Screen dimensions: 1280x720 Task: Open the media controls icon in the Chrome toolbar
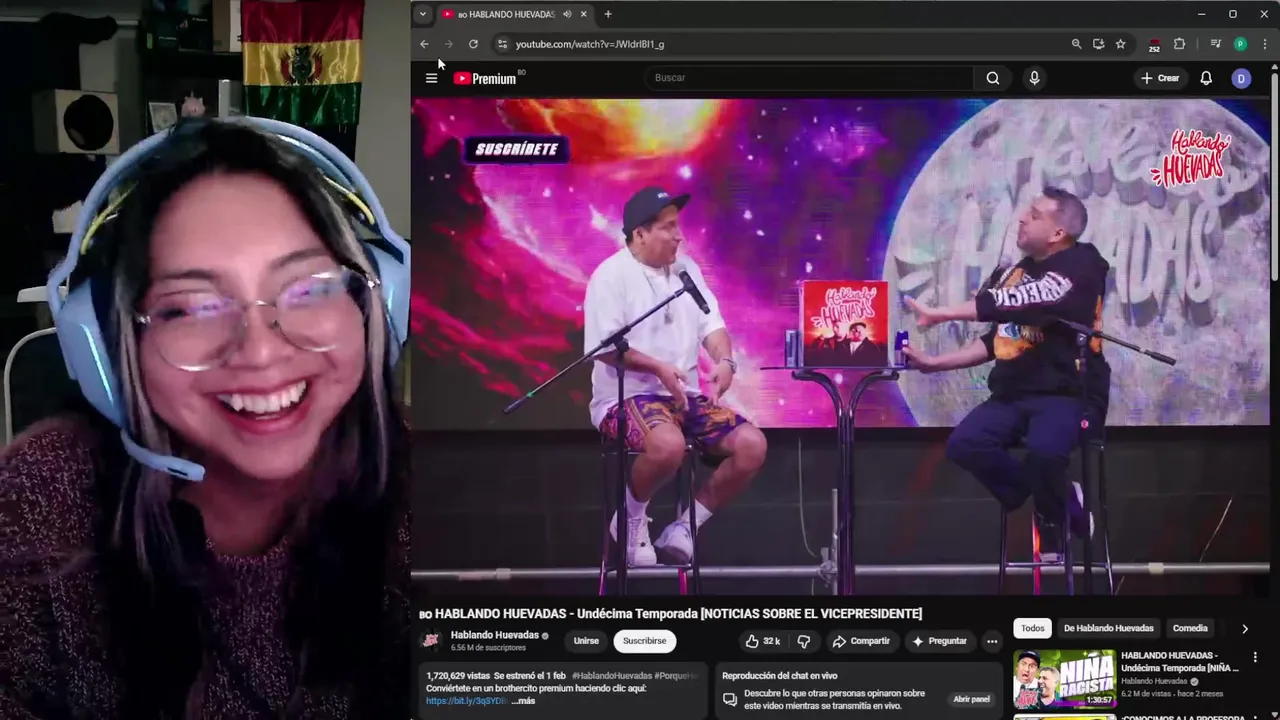[x=1215, y=44]
